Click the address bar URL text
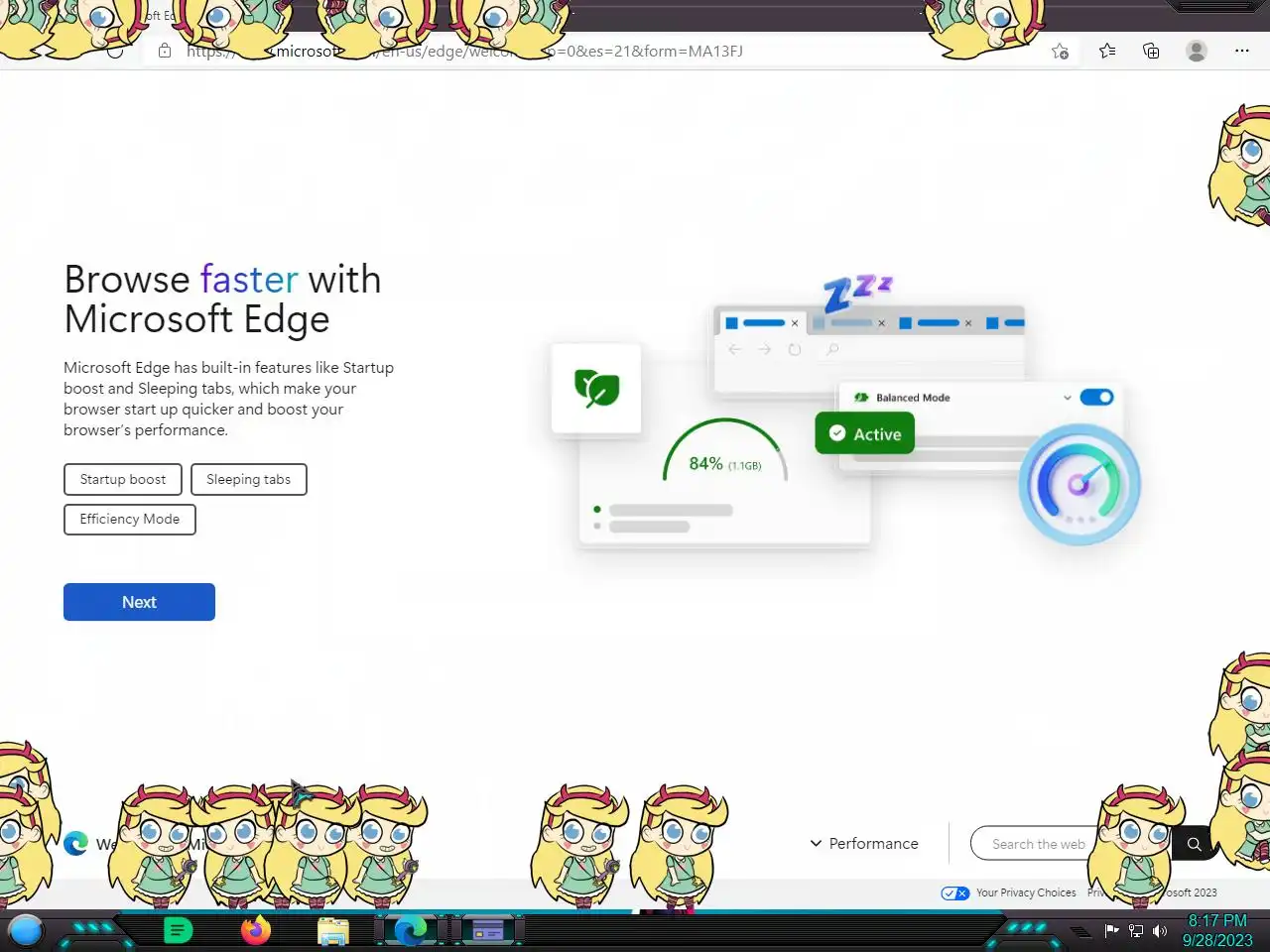The height and width of the screenshot is (952, 1270). [x=464, y=51]
